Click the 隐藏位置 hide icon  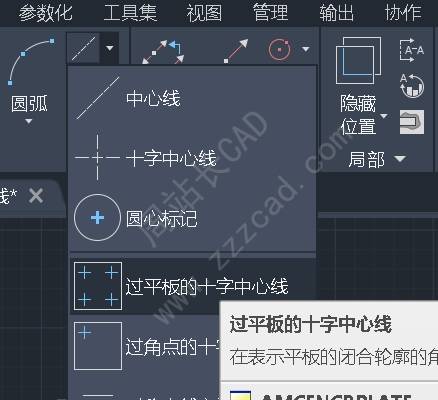tap(358, 60)
